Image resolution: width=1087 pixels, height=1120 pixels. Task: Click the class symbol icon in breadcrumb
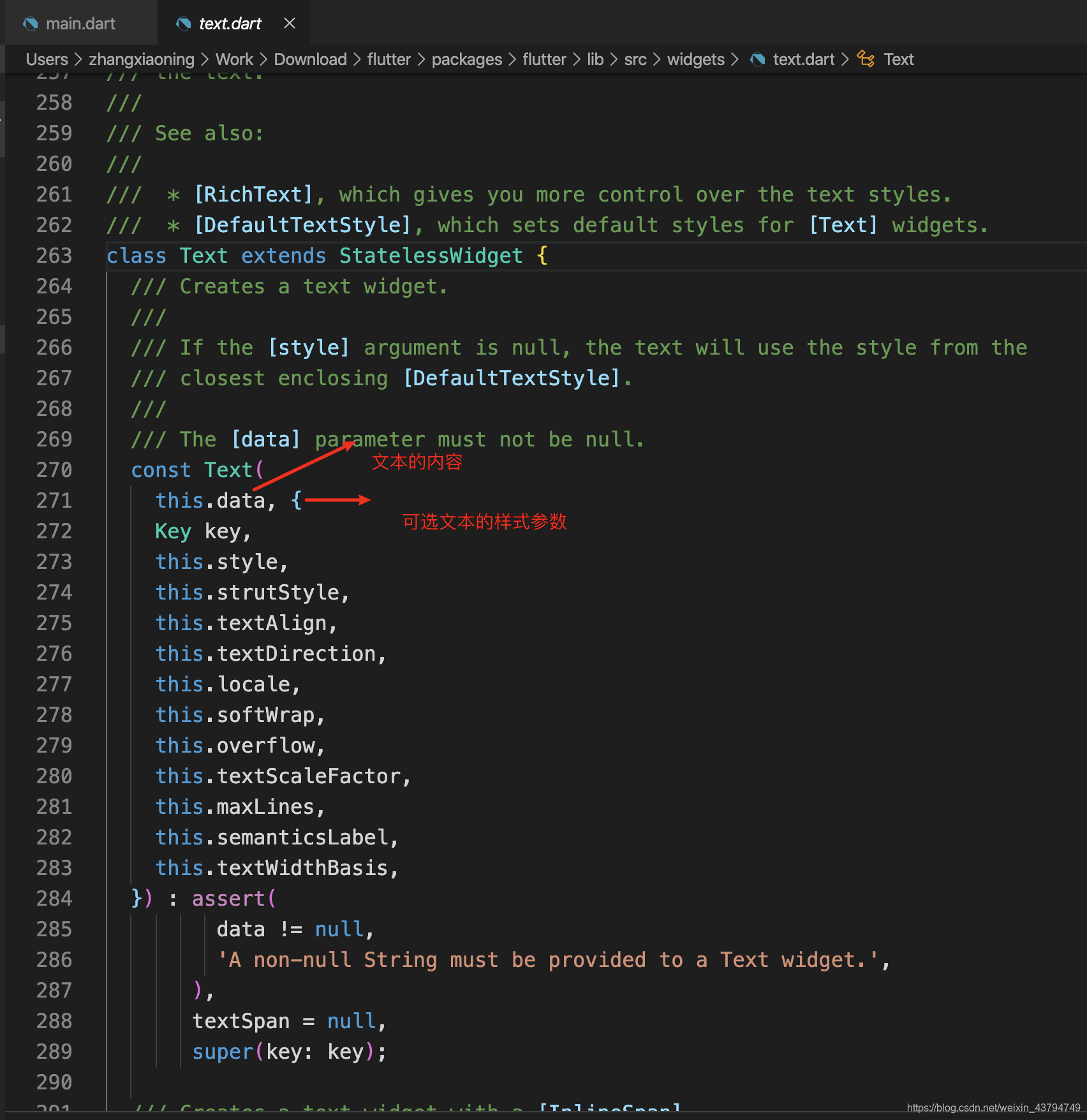point(865,59)
